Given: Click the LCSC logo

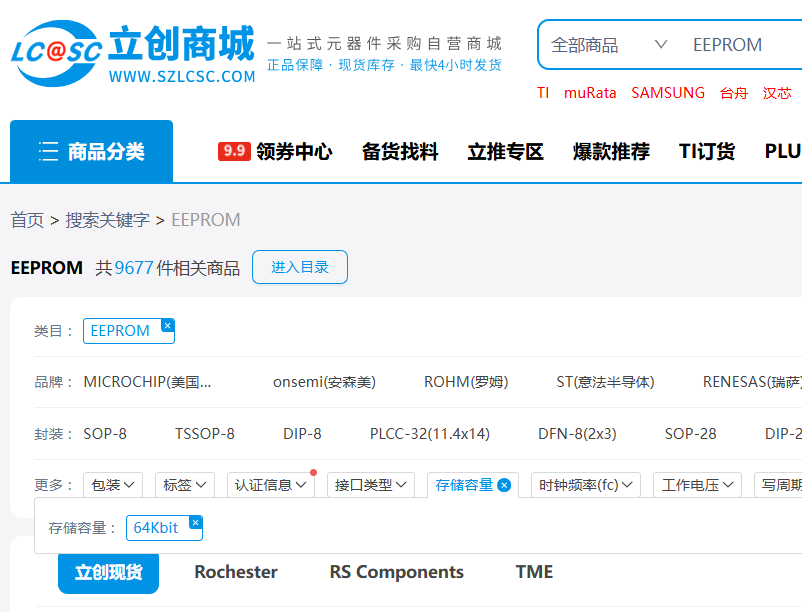Looking at the screenshot, I should click(x=133, y=54).
